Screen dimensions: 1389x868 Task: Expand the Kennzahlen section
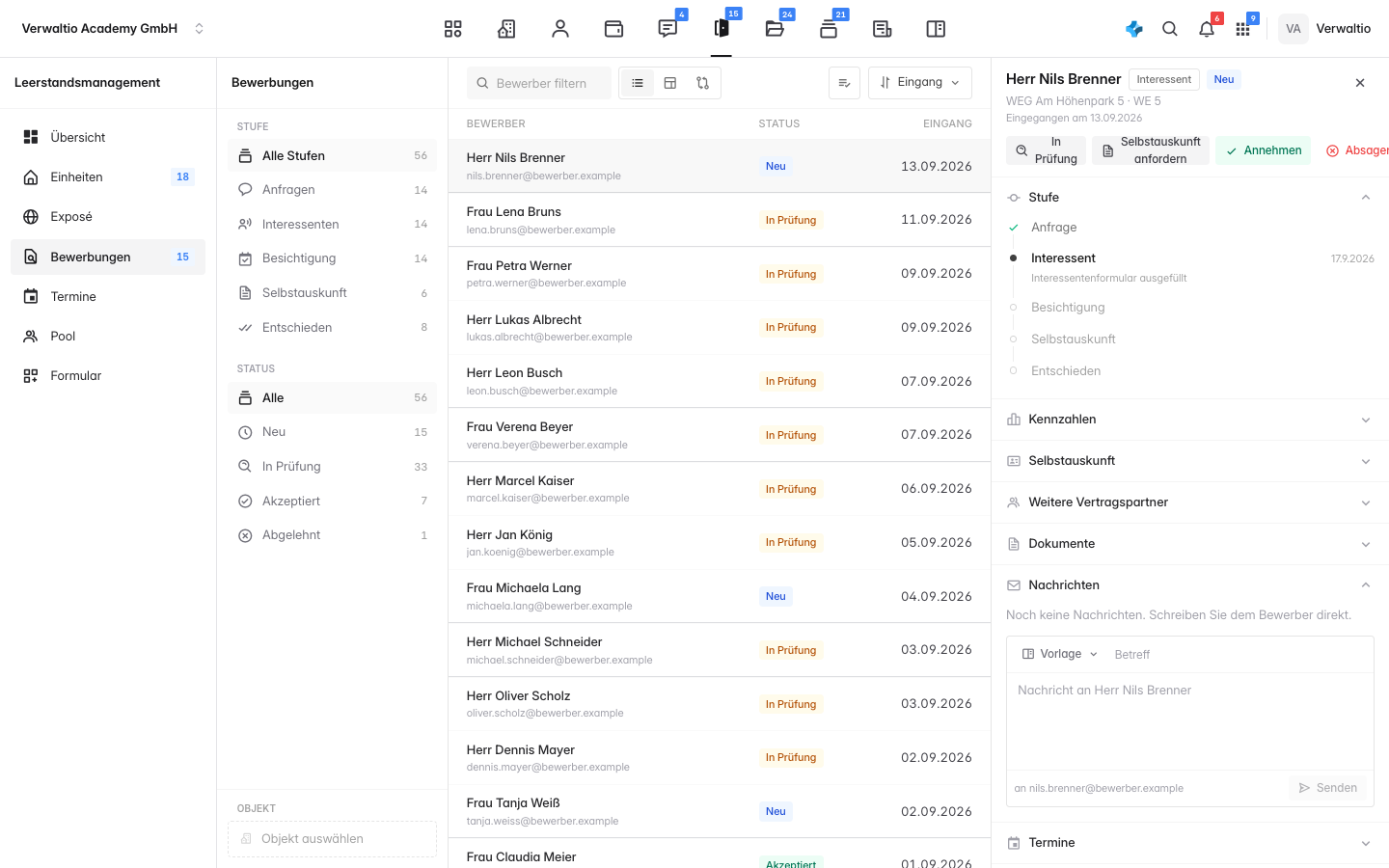(x=1190, y=420)
